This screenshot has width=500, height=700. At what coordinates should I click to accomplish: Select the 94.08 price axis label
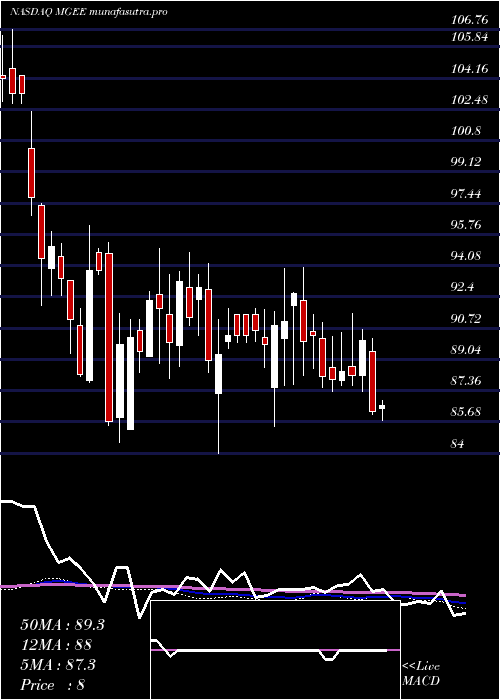pyautogui.click(x=466, y=256)
